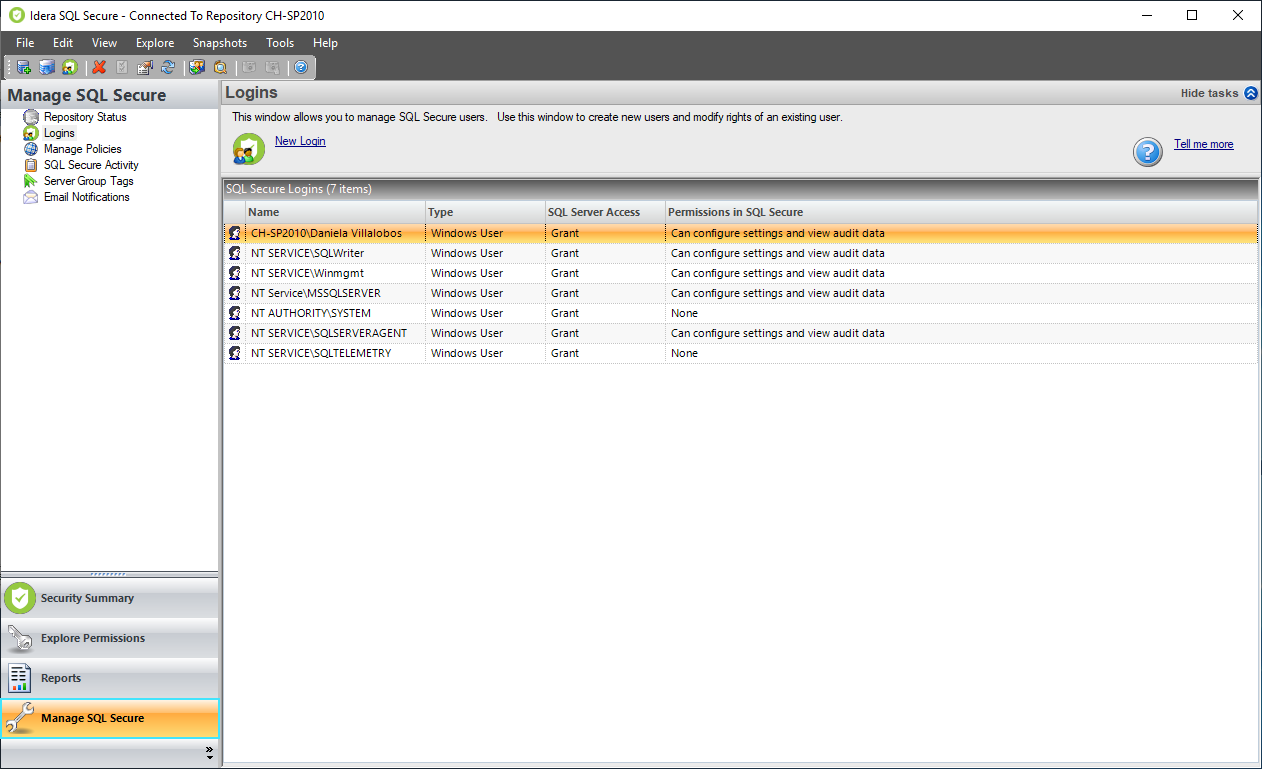Image resolution: width=1262 pixels, height=769 pixels.
Task: Click the explore user permissions toolbar icon
Action: tap(197, 67)
